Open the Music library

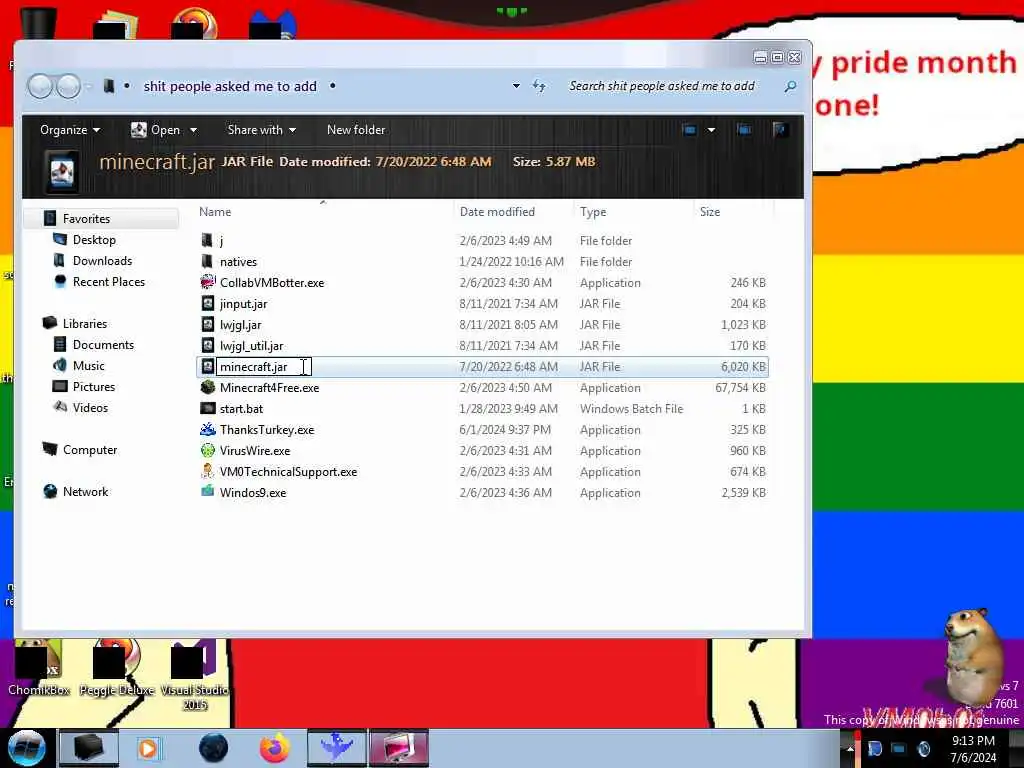pyautogui.click(x=88, y=365)
